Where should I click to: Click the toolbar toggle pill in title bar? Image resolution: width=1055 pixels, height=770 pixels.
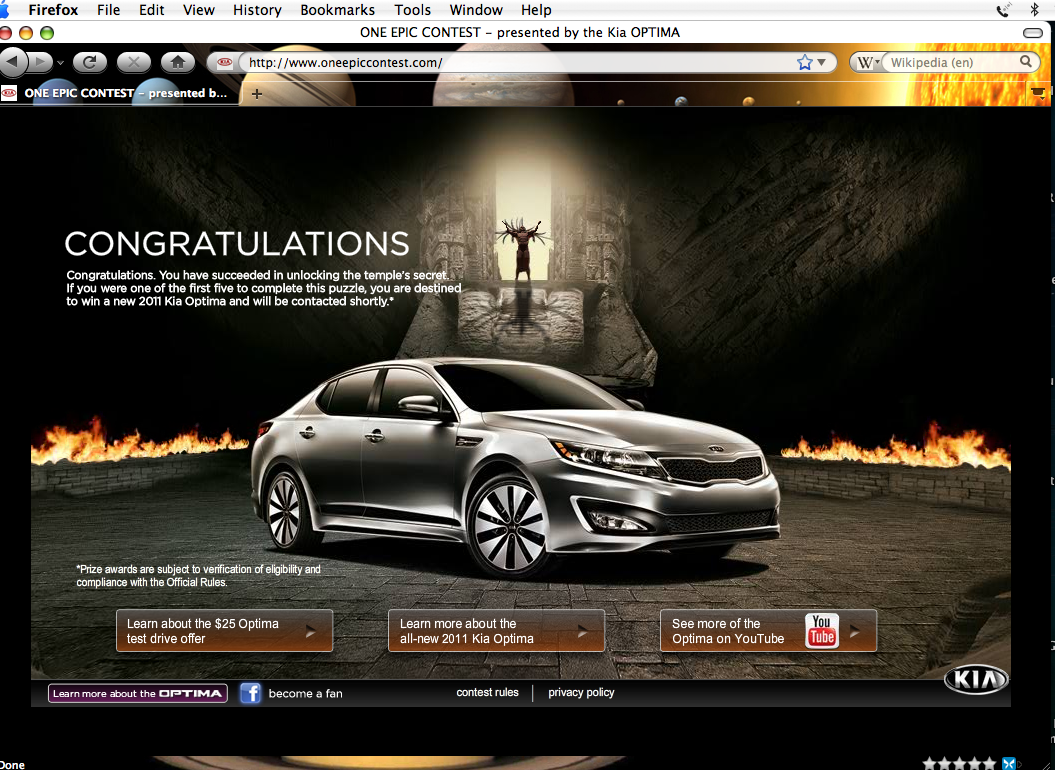tap(1032, 32)
